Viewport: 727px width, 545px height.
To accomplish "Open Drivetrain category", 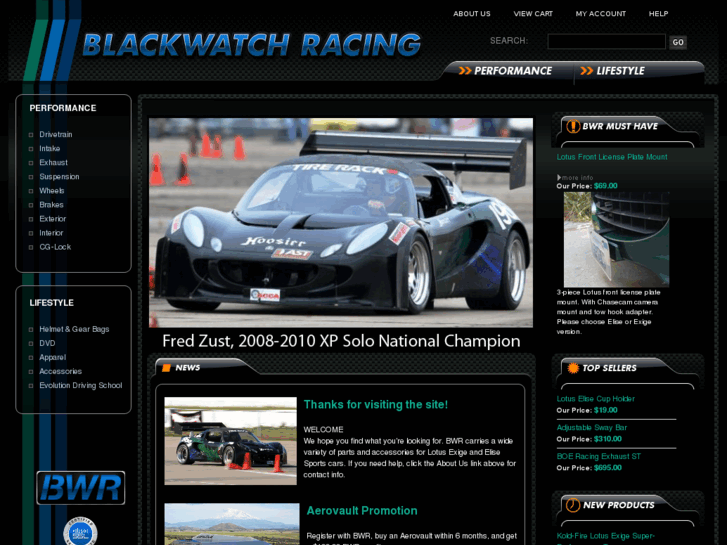I will click(x=56, y=135).
